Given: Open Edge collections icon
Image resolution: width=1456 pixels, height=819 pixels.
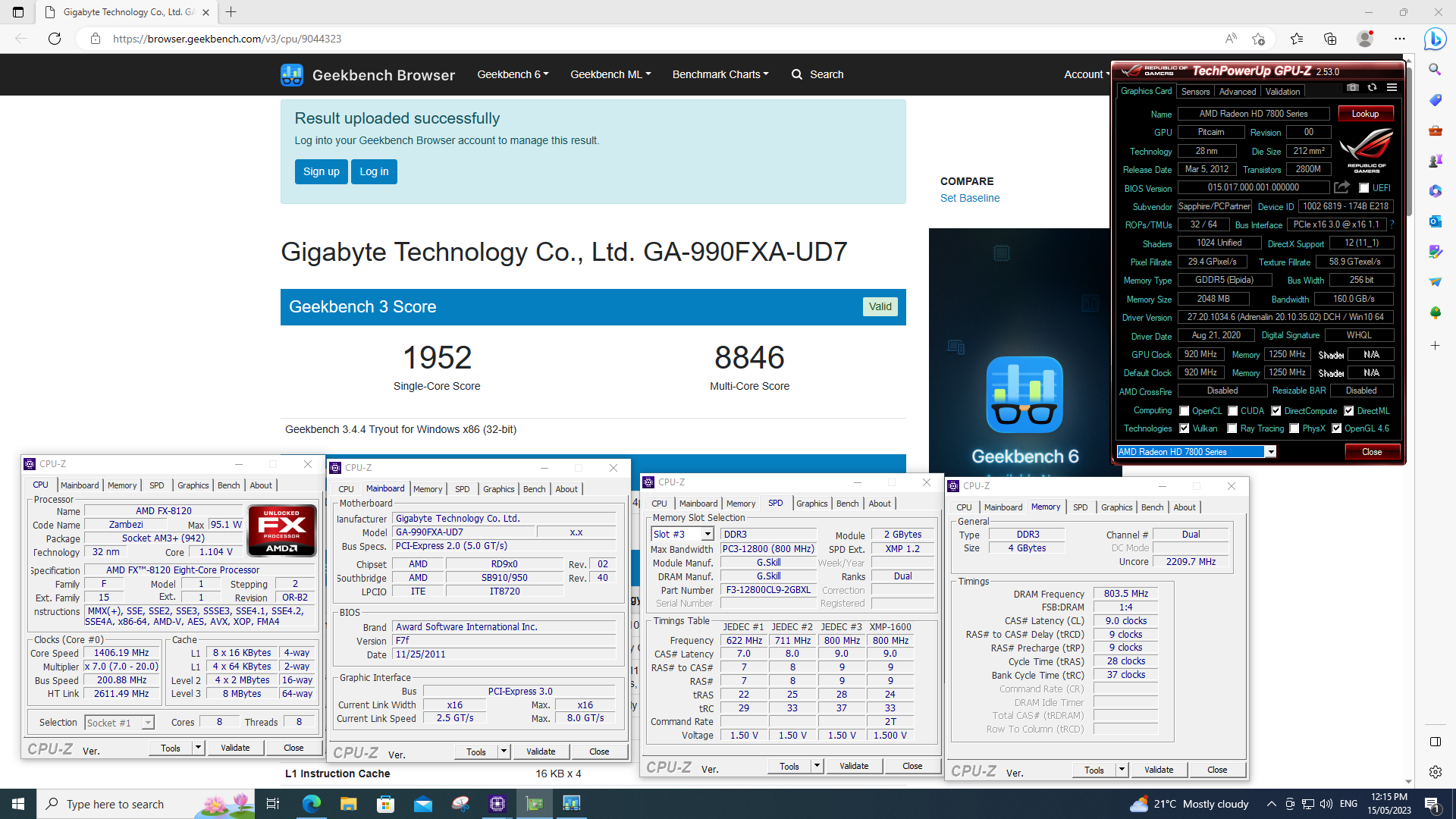Looking at the screenshot, I should [x=1330, y=39].
